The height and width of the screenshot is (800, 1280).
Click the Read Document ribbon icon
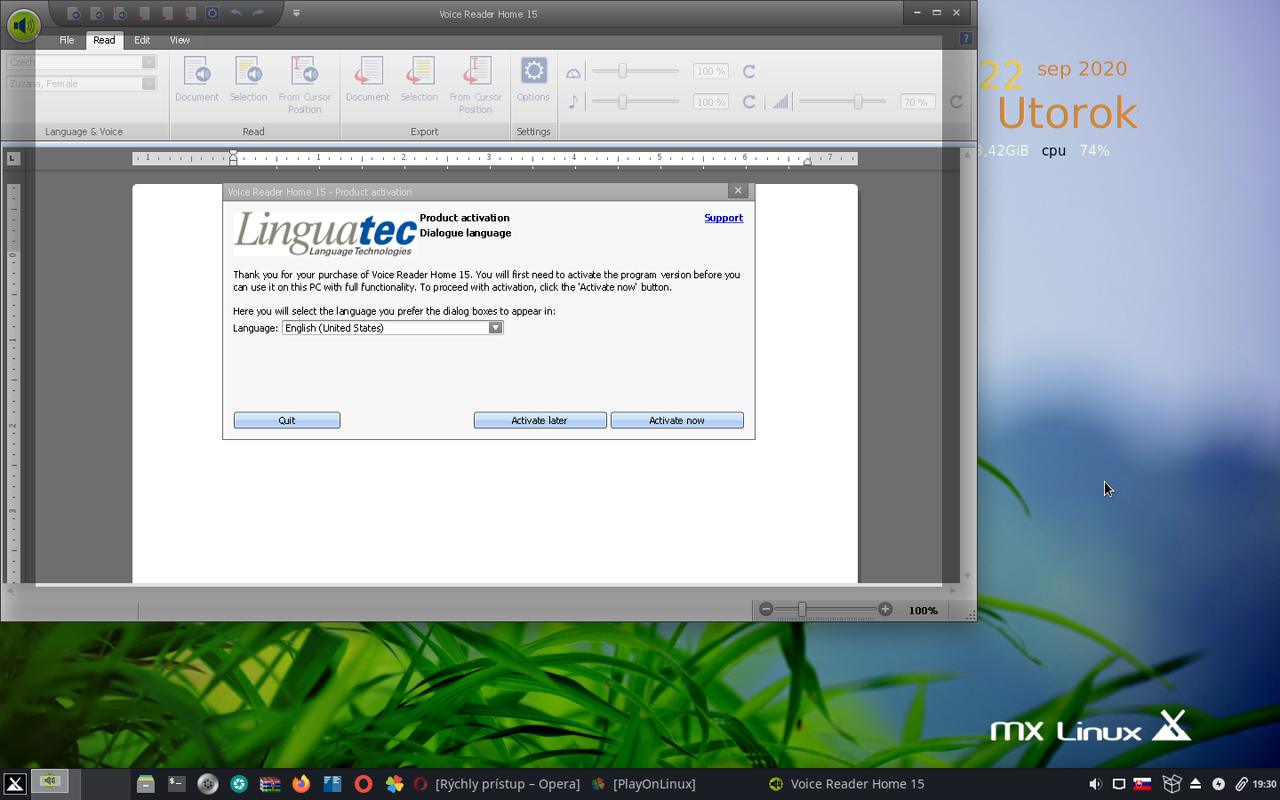(x=197, y=72)
